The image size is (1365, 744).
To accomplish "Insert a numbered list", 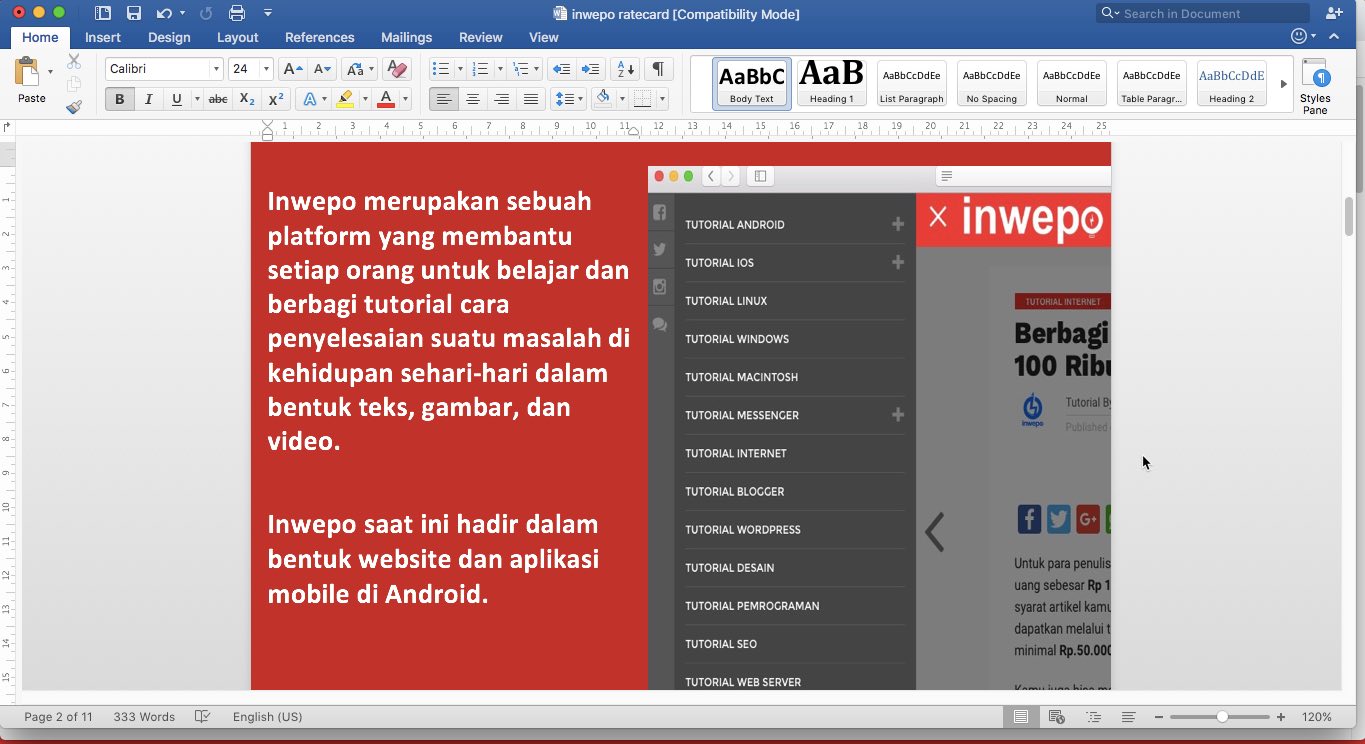I will coord(480,69).
